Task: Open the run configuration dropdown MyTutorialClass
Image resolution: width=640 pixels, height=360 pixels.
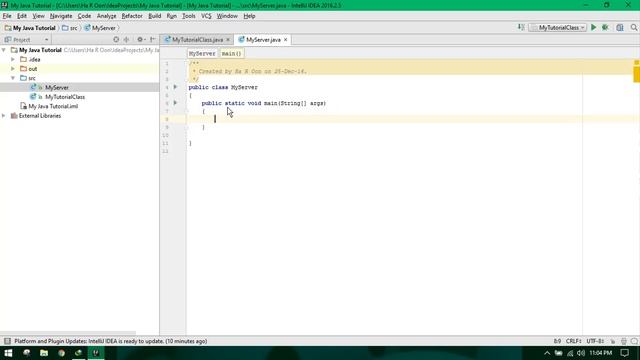Action: point(558,27)
